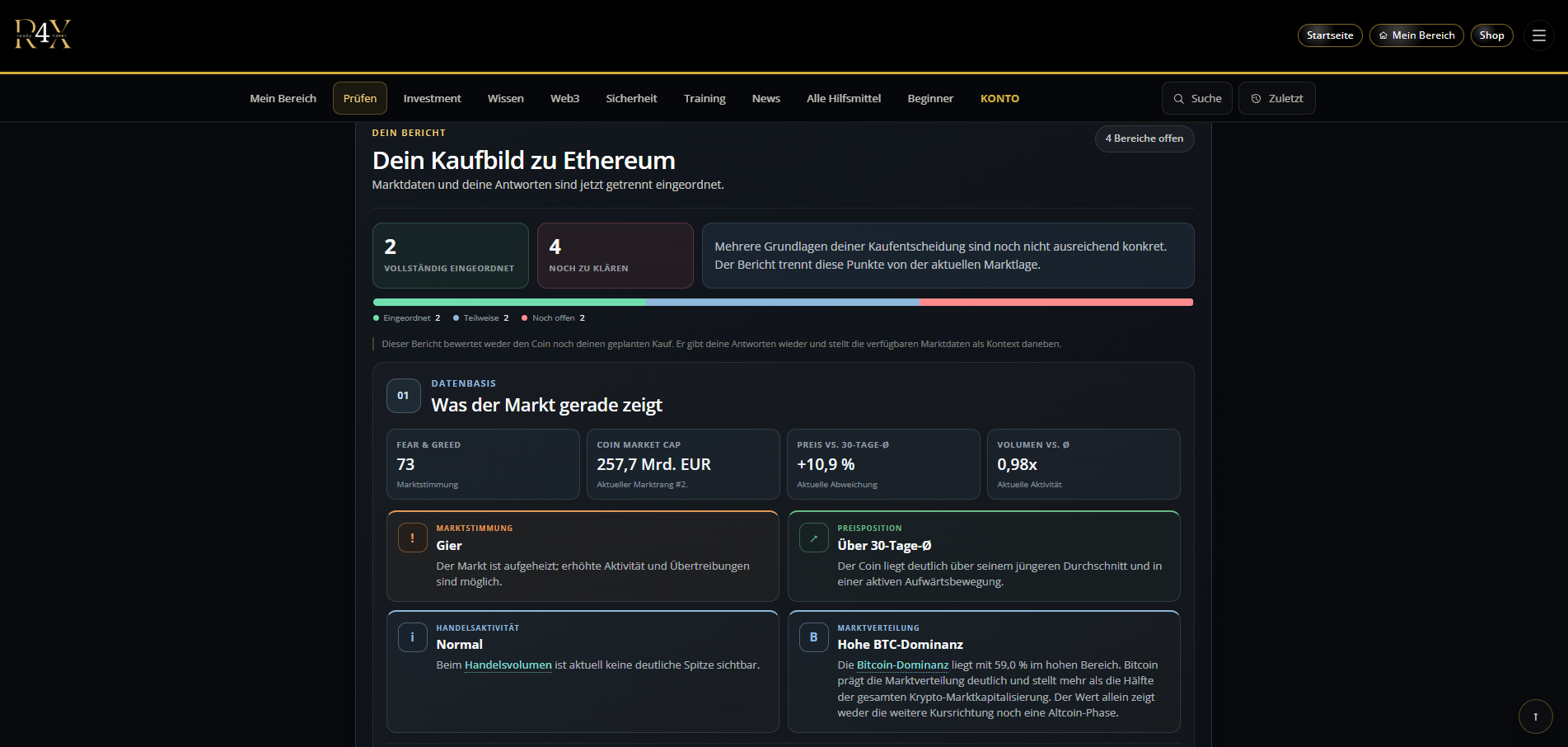Click the Noch offen 2 legend entry

point(554,318)
